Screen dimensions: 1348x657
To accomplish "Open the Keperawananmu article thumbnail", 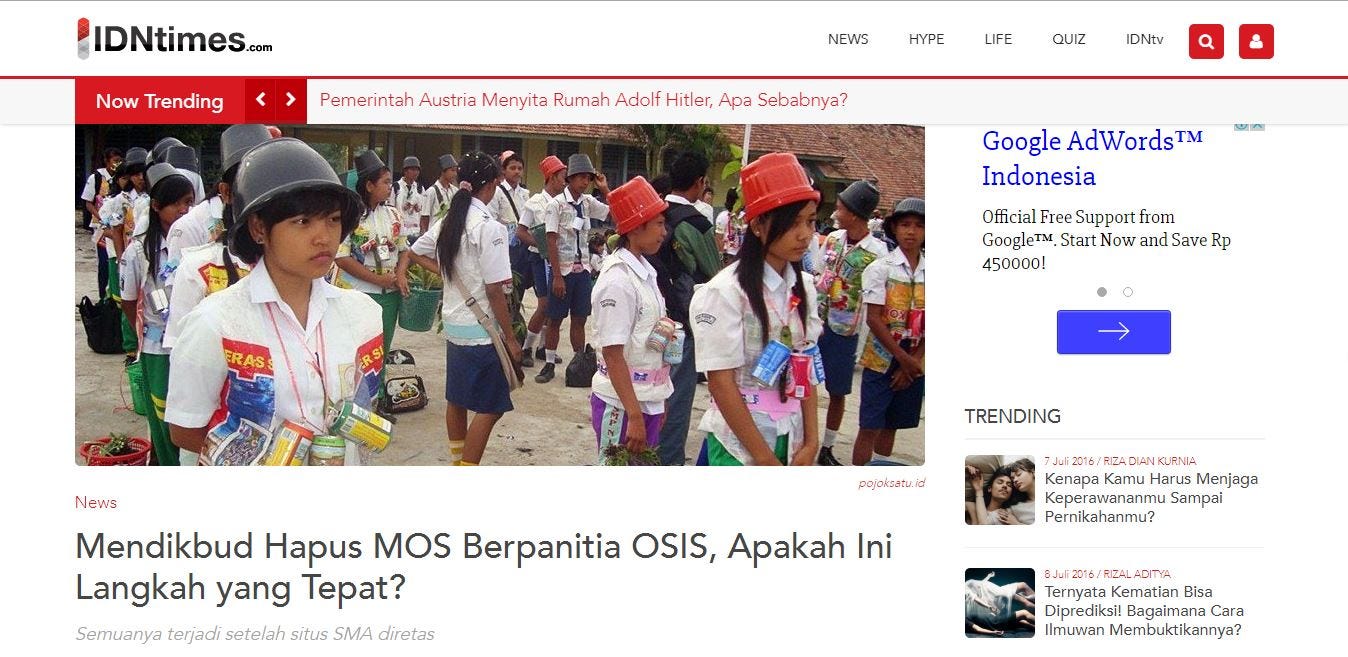I will point(1000,490).
